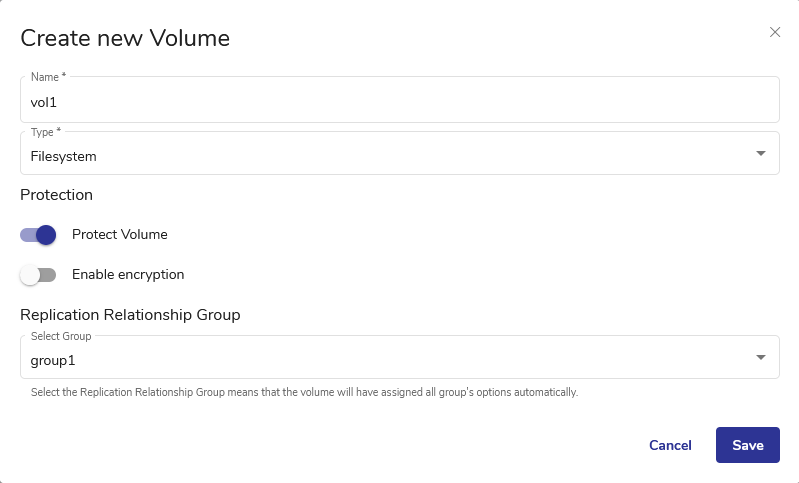799x483 pixels.
Task: Open the Type combo box showing Filesystem
Action: coord(390,156)
